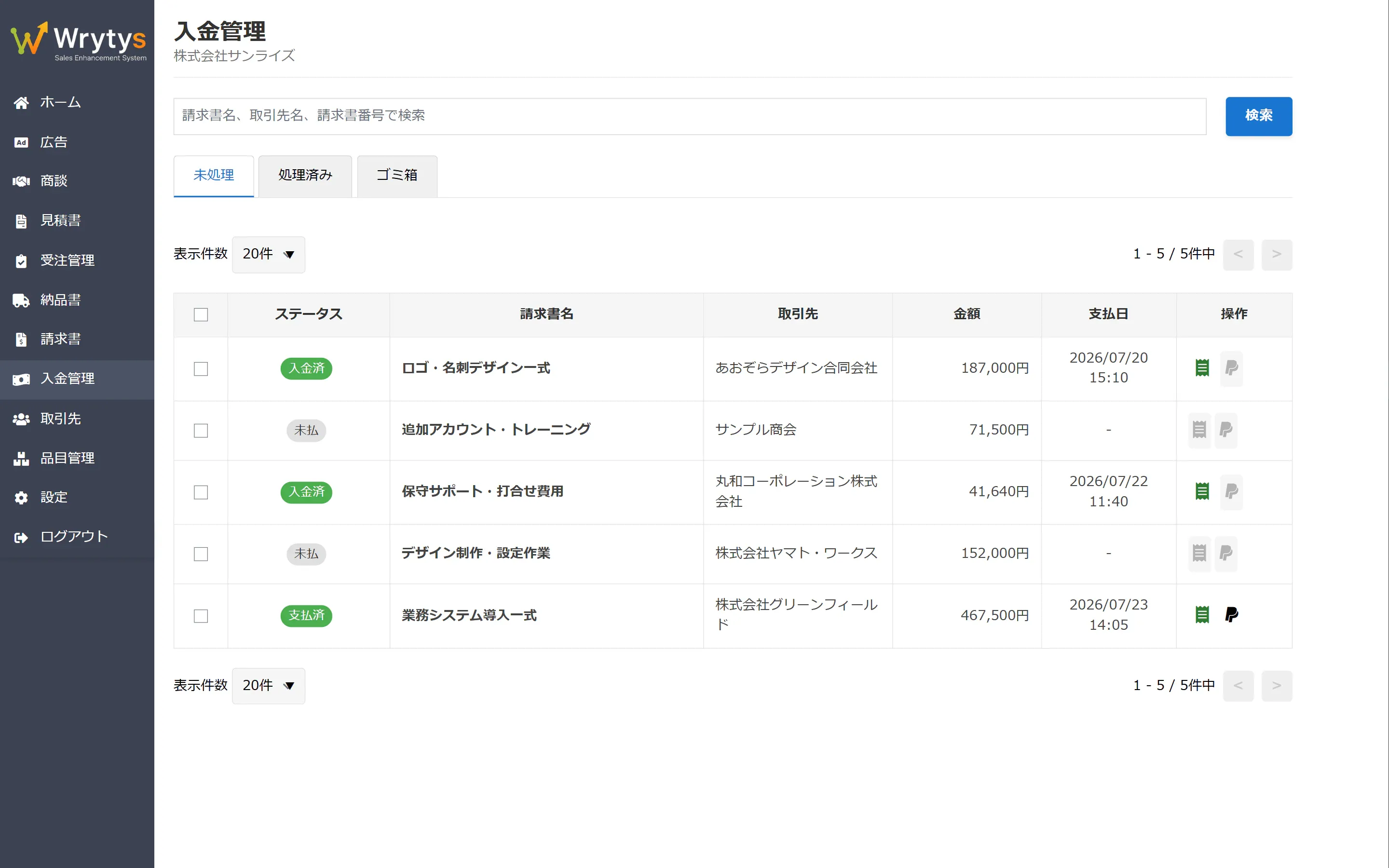Click the 金額 column header

coord(967,314)
